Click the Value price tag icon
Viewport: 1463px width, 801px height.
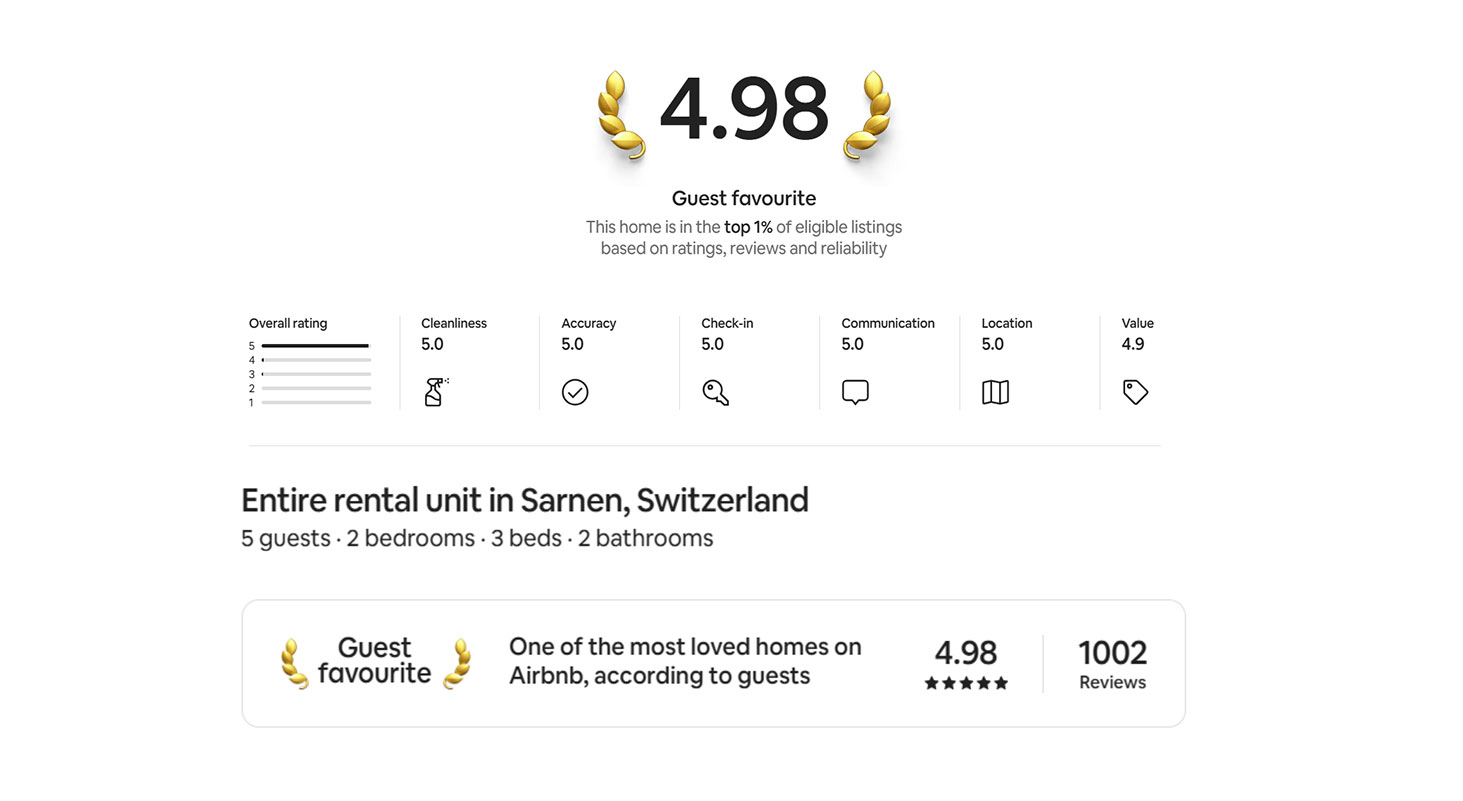(1135, 392)
